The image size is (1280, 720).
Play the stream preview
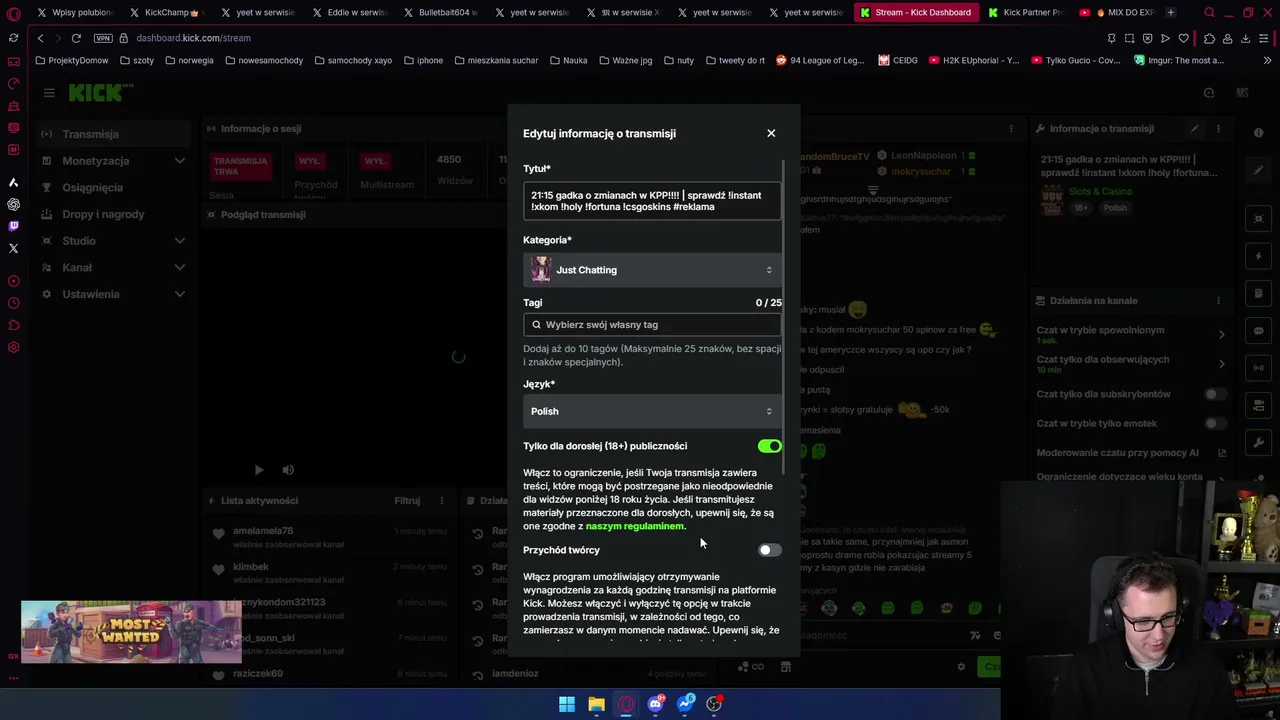coord(258,470)
